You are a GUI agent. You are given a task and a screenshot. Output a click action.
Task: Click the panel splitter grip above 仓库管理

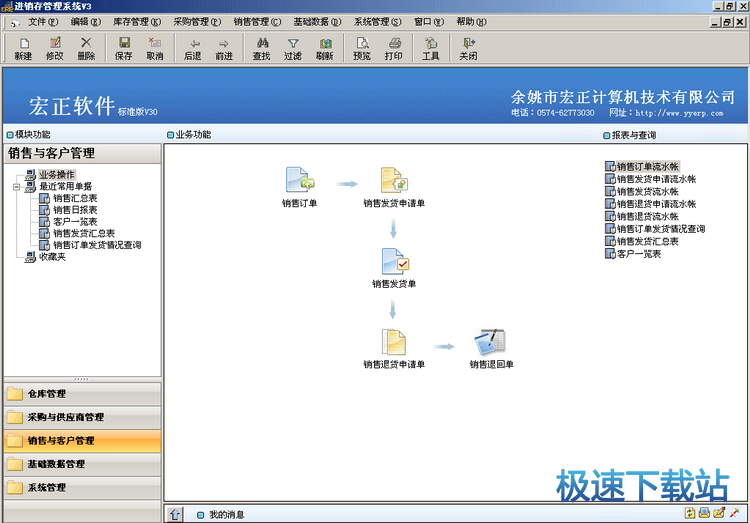click(x=82, y=379)
